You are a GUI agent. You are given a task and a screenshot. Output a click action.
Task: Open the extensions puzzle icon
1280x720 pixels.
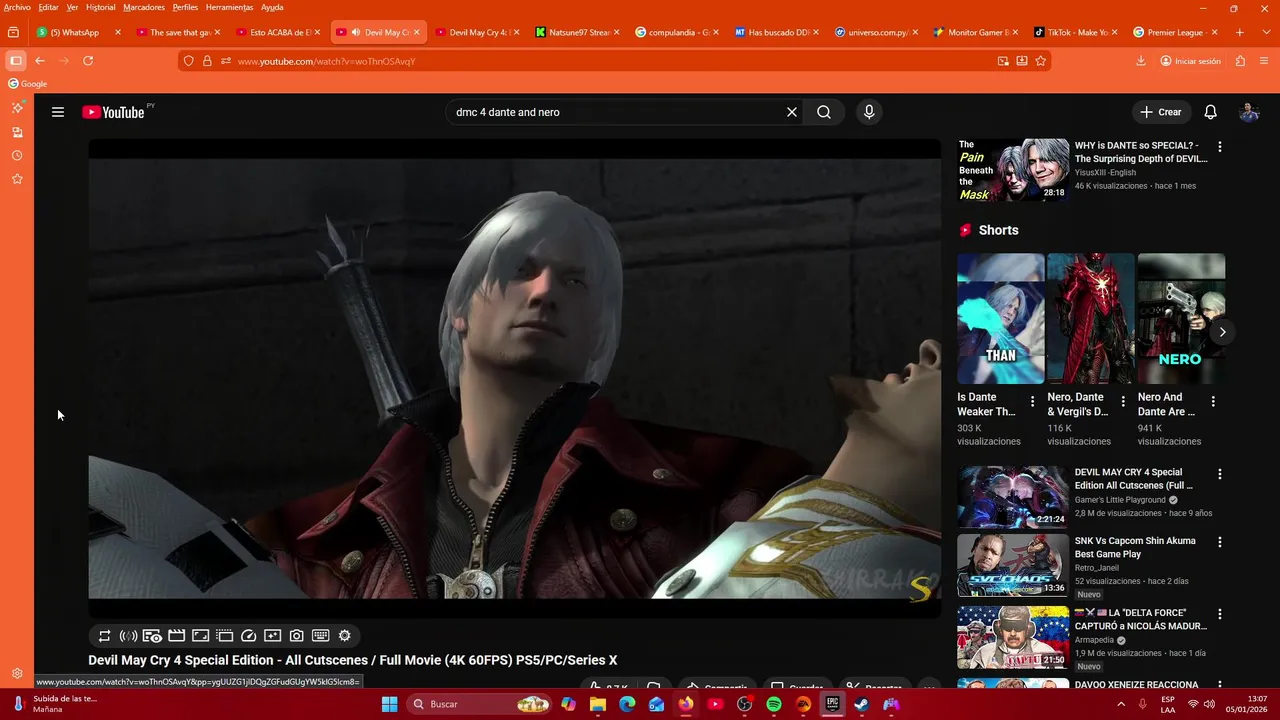(1241, 61)
